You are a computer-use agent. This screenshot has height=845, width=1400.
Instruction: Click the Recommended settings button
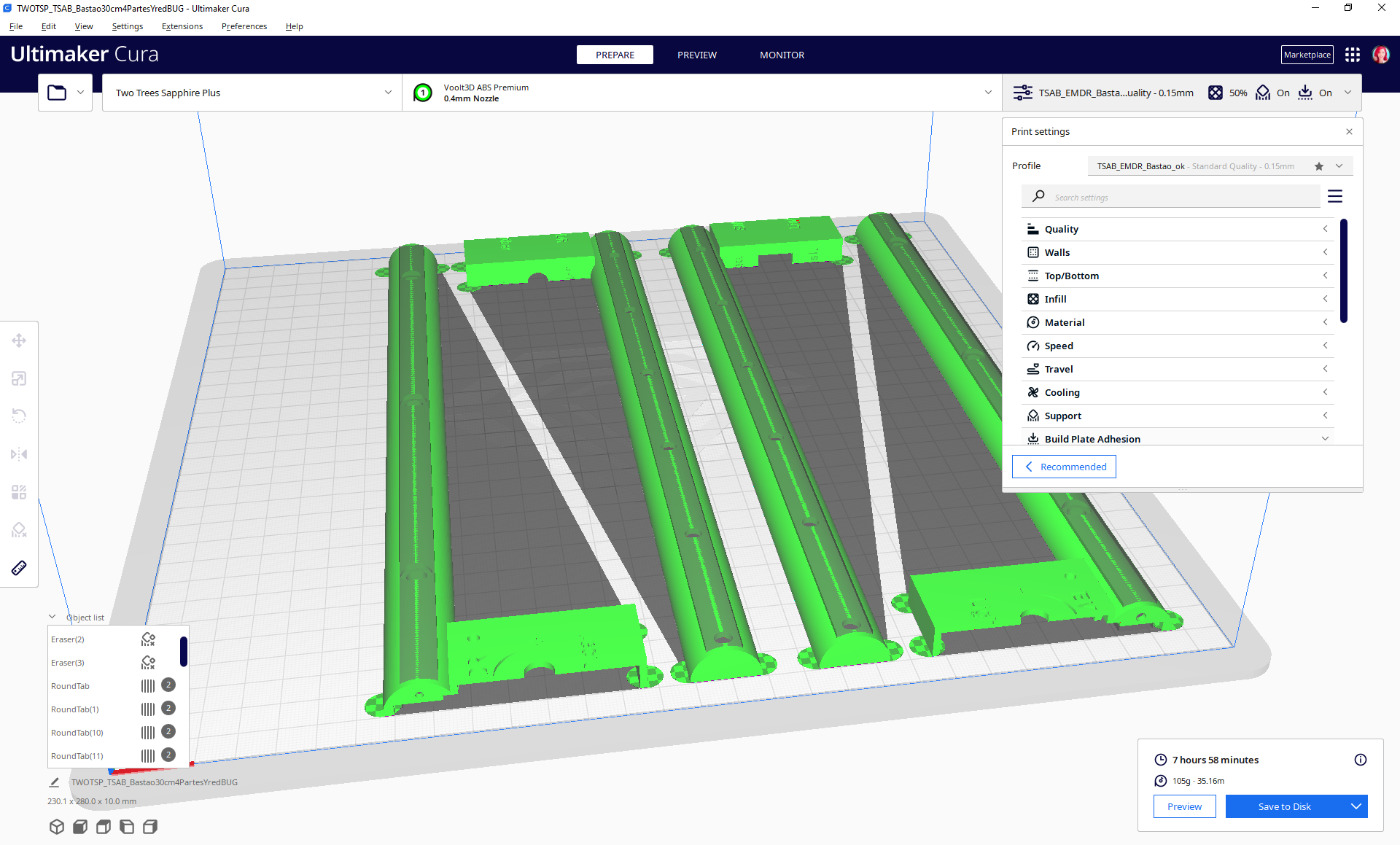(1064, 467)
